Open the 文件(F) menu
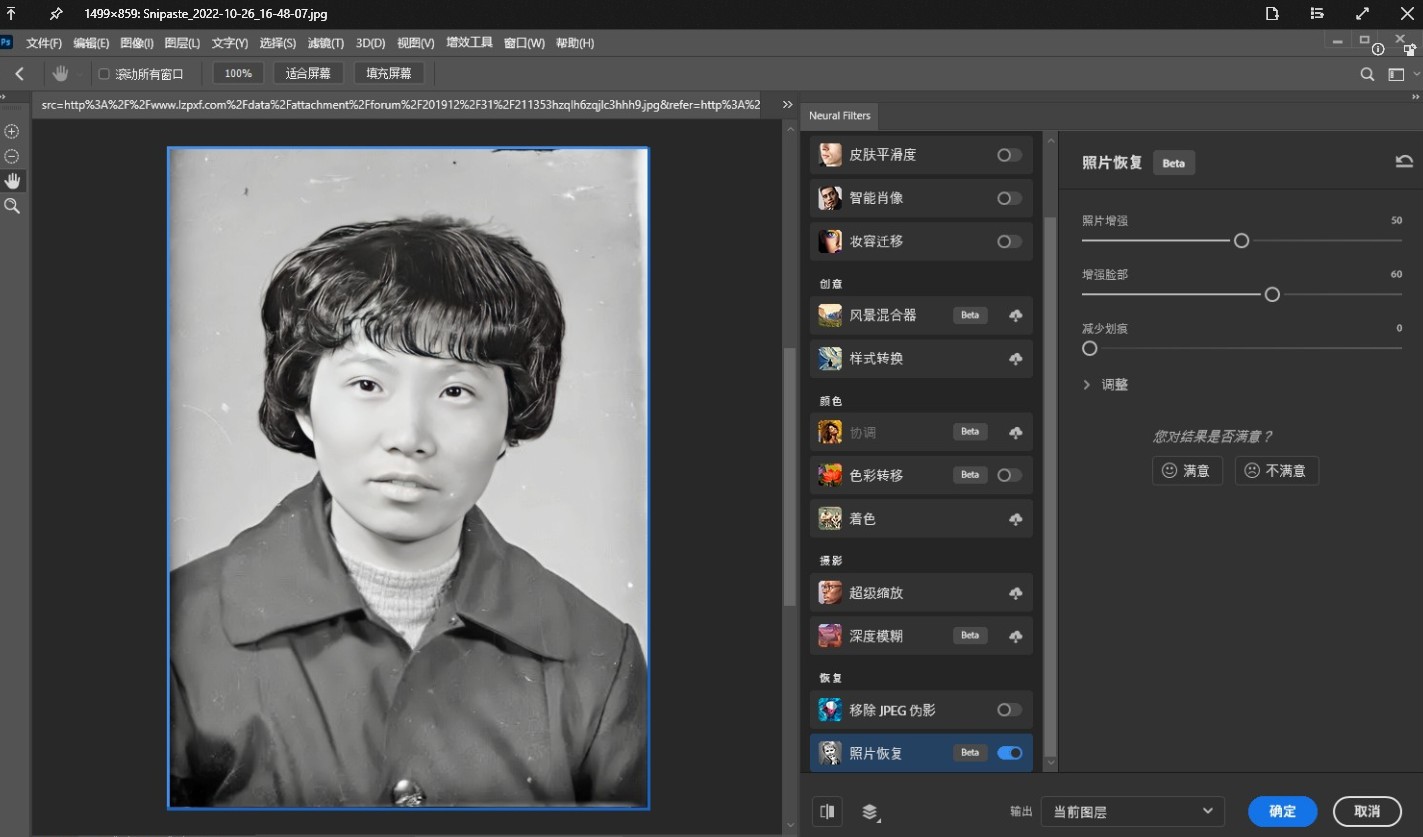The height and width of the screenshot is (837, 1423). [44, 43]
